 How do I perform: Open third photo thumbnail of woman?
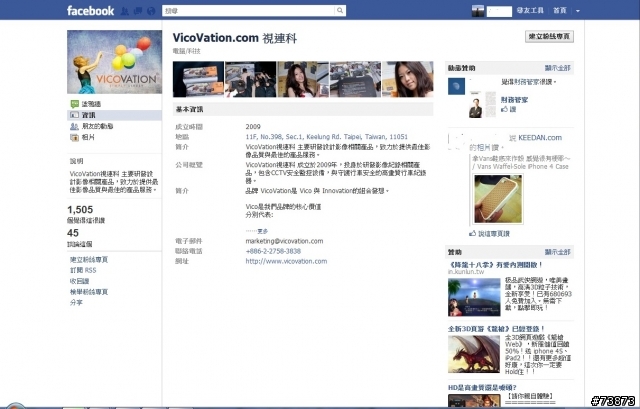click(x=303, y=79)
